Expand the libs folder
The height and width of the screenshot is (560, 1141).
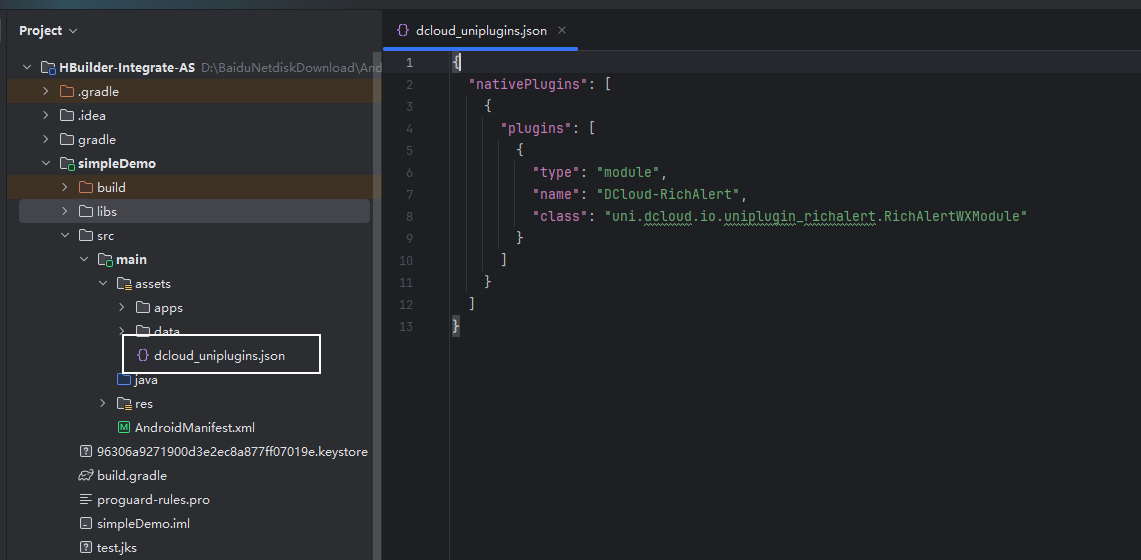pos(65,212)
